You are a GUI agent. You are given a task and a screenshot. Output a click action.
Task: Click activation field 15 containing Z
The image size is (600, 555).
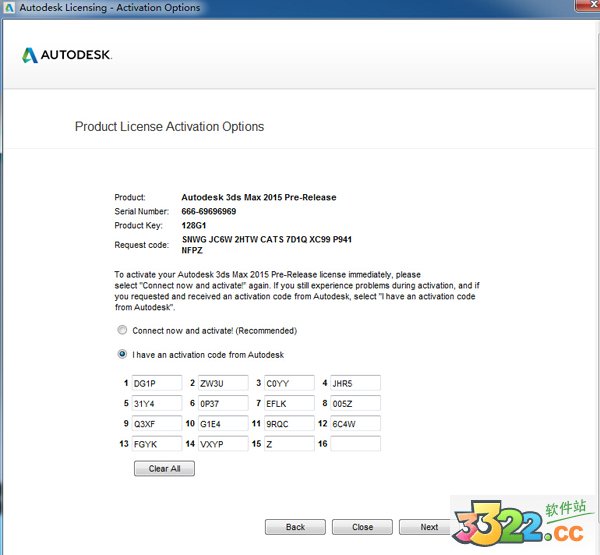[x=289, y=443]
